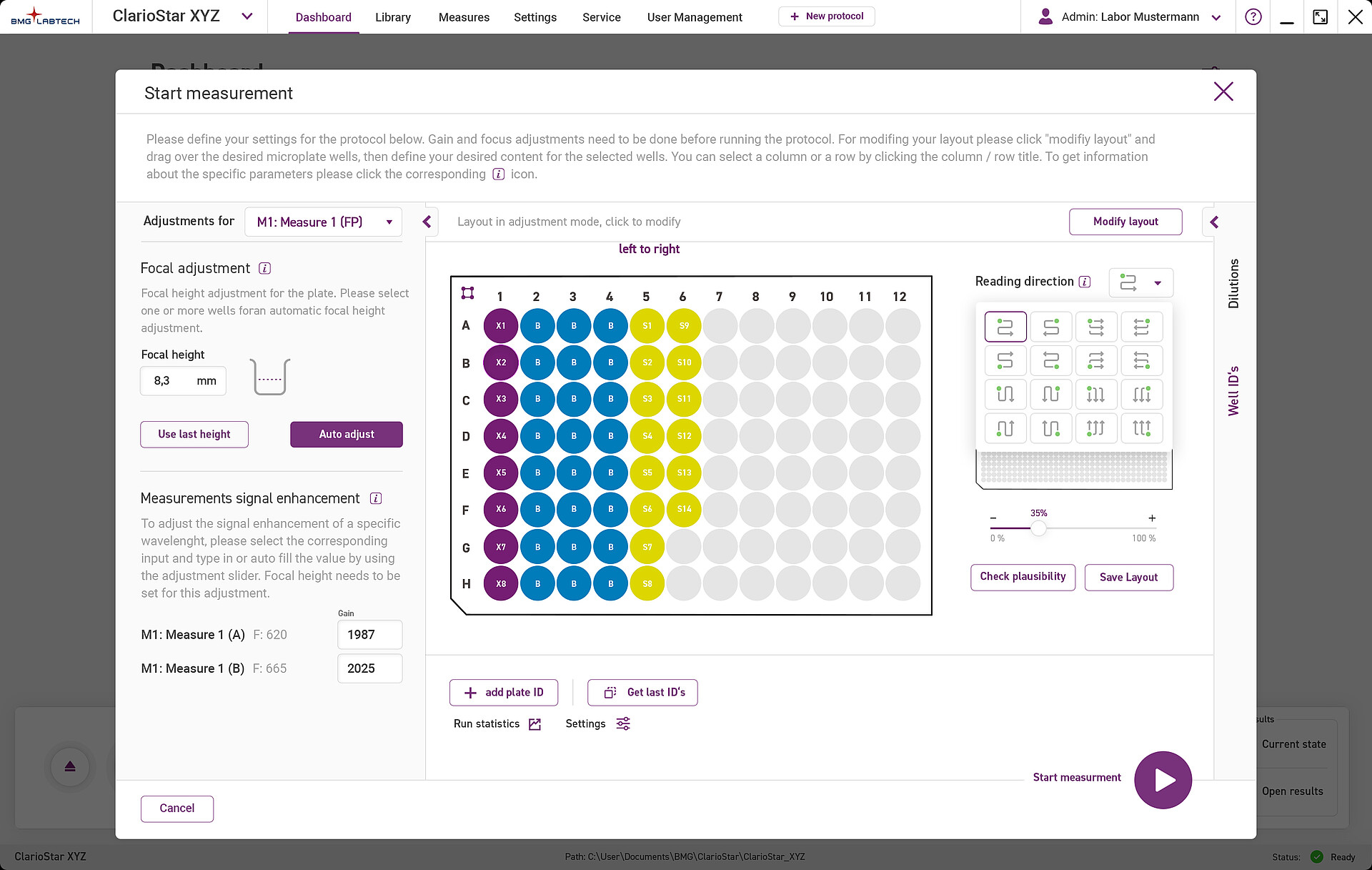This screenshot has width=1372, height=870.
Task: Open the Settings tab in top navigation
Action: (x=535, y=17)
